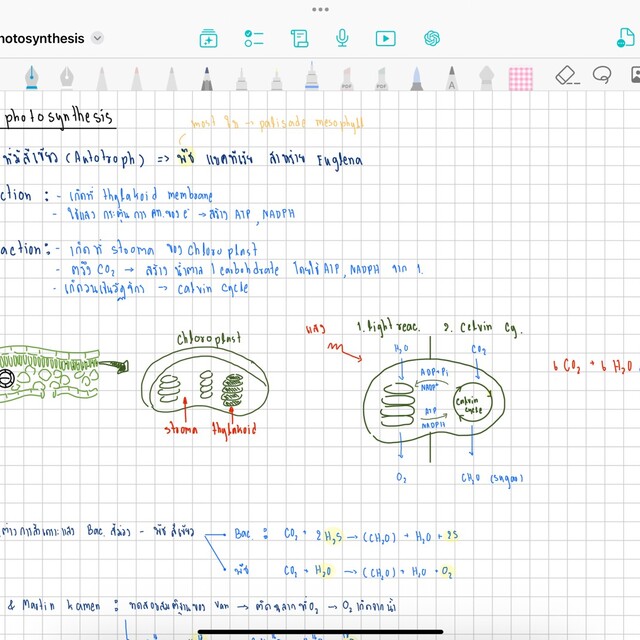Tap the Chloroplast diagram drawing

[x=206, y=385]
